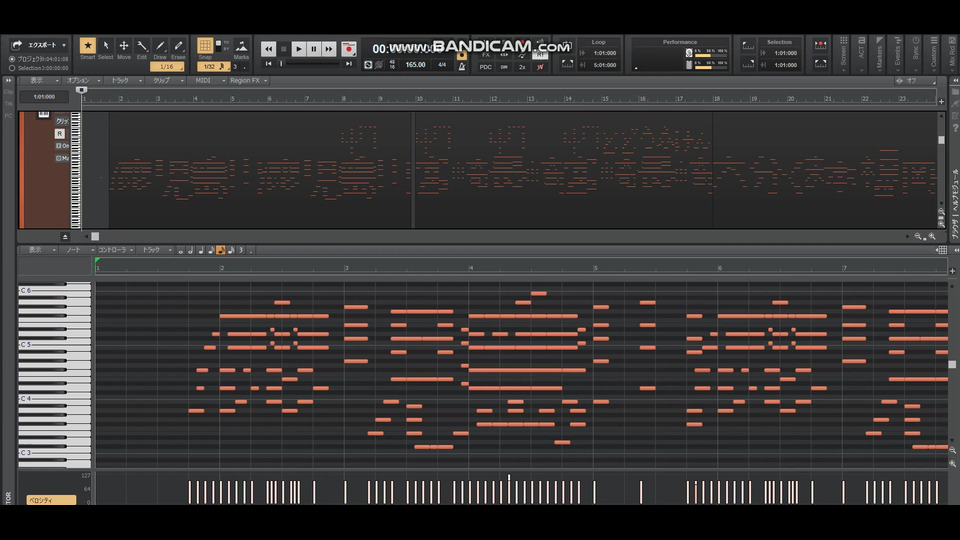This screenshot has width=960, height=540.
Task: Pause playback in the transport
Action: (314, 48)
